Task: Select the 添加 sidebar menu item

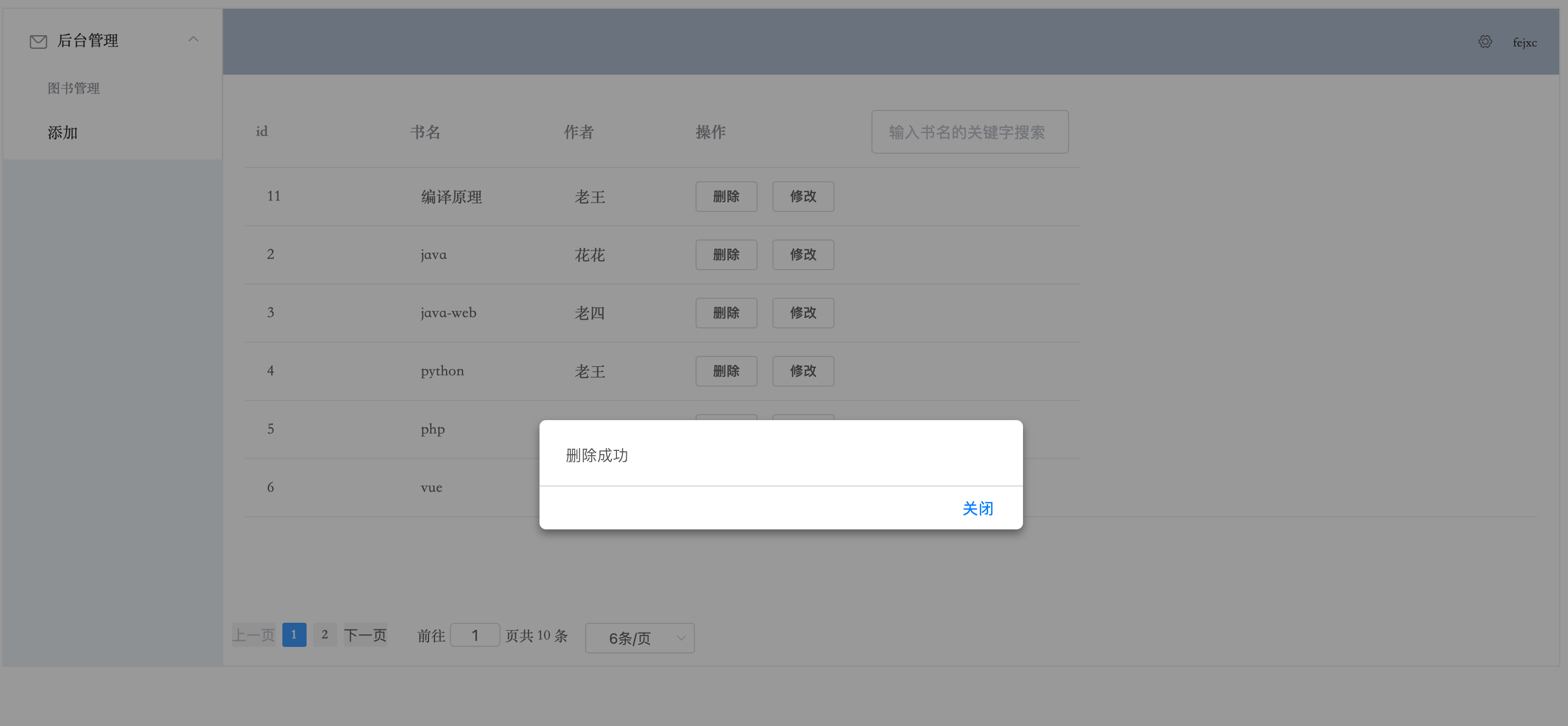Action: (63, 133)
